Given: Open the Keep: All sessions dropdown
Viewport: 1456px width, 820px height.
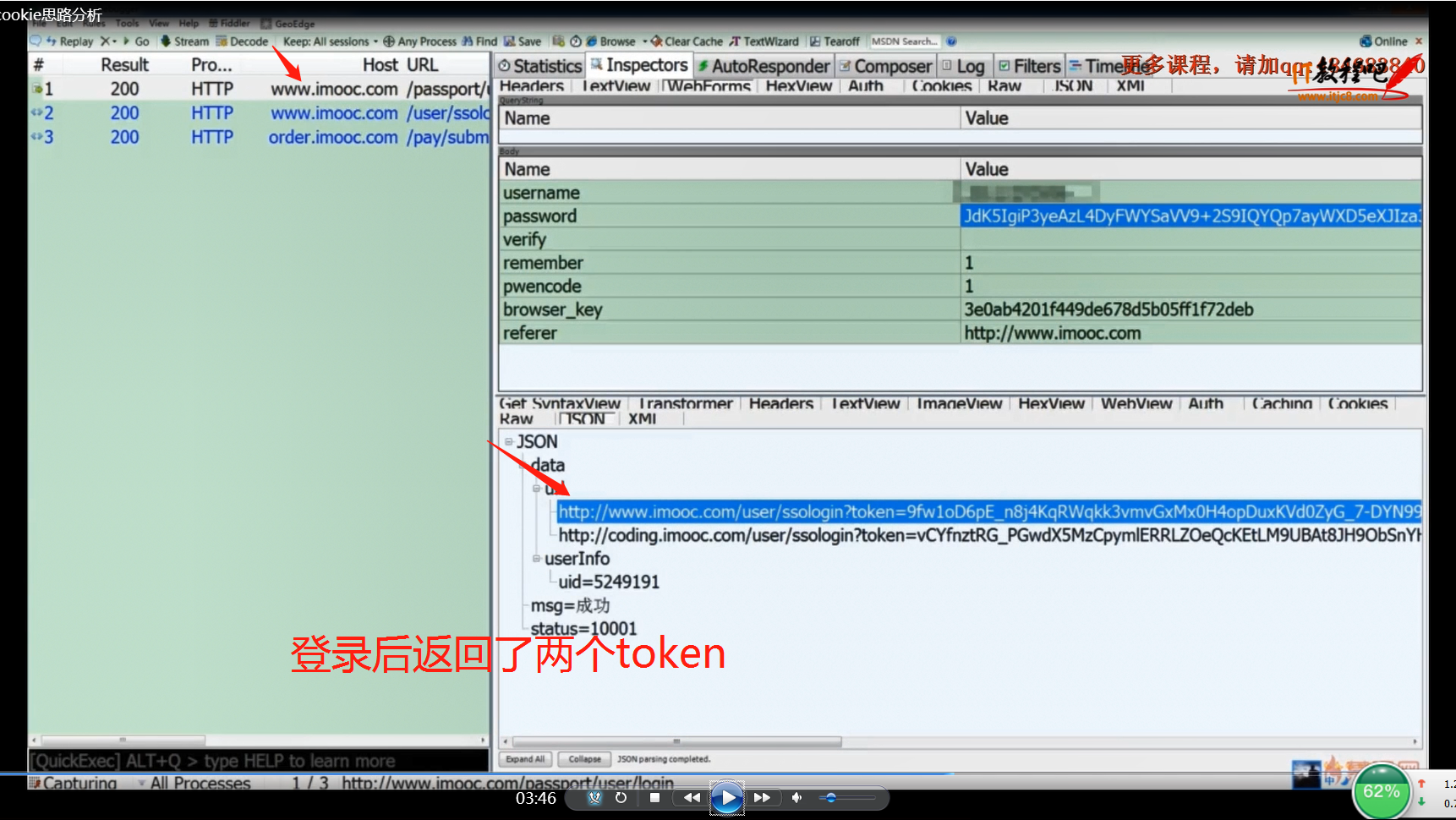Looking at the screenshot, I should pyautogui.click(x=331, y=41).
